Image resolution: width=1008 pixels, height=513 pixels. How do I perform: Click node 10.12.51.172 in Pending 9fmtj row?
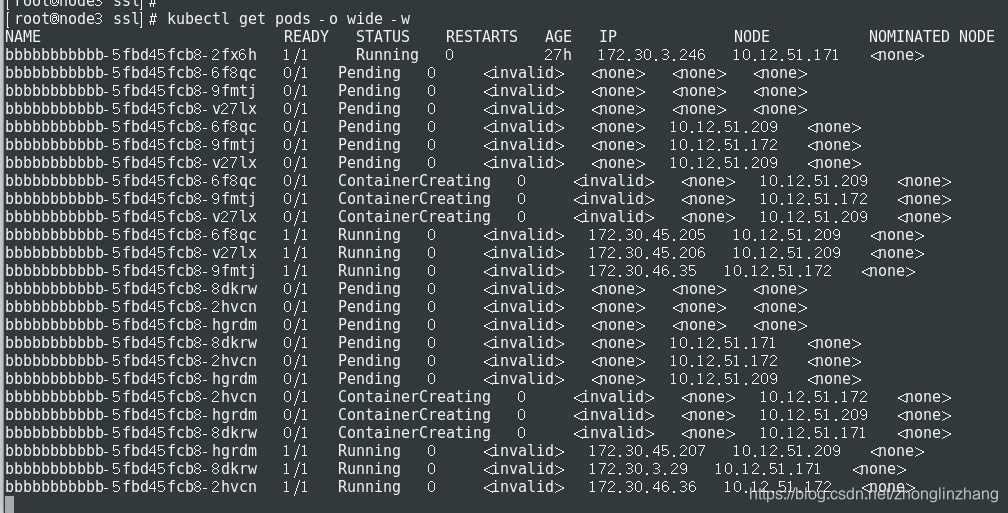tap(723, 145)
